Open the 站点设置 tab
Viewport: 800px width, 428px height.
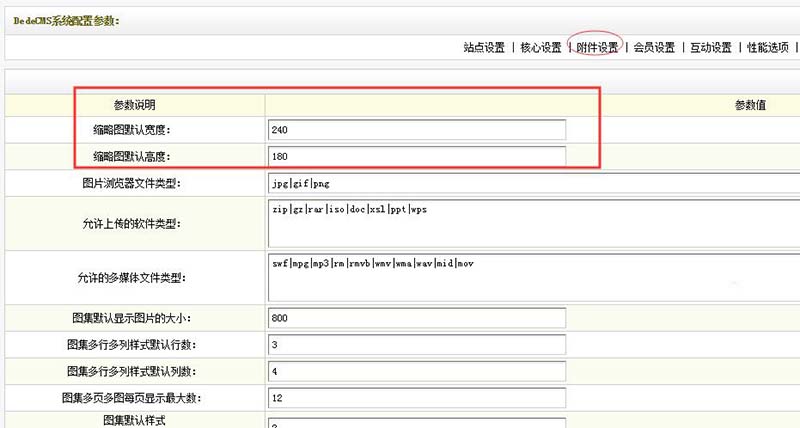tap(484, 47)
